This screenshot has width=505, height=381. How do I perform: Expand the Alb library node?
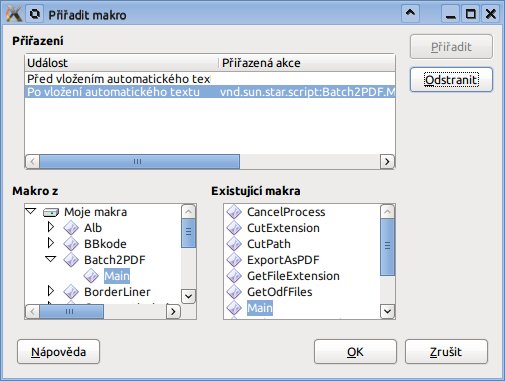click(x=51, y=227)
